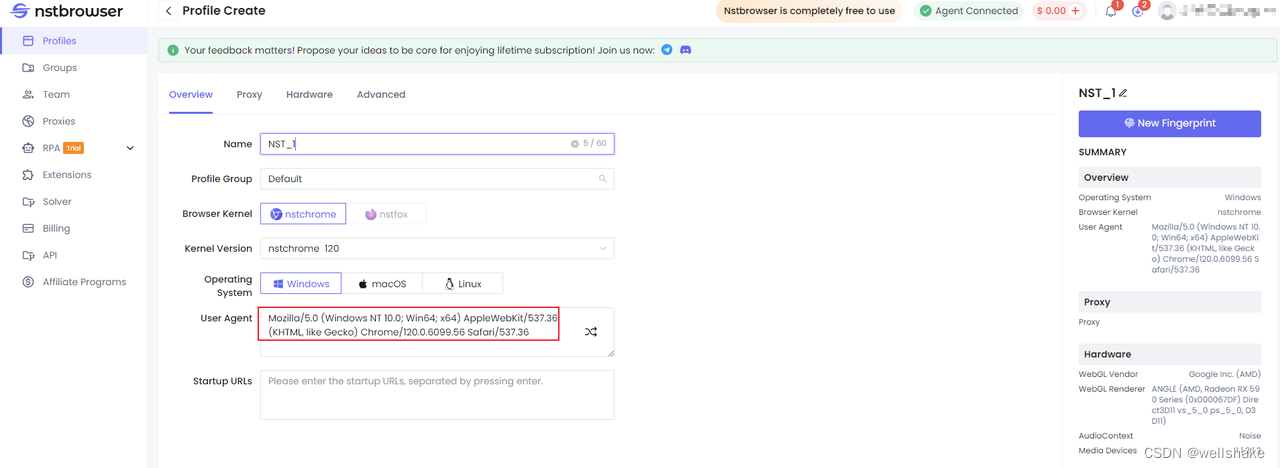Open the downloads icon with badge 2
This screenshot has height=468, width=1280.
(x=1138, y=11)
